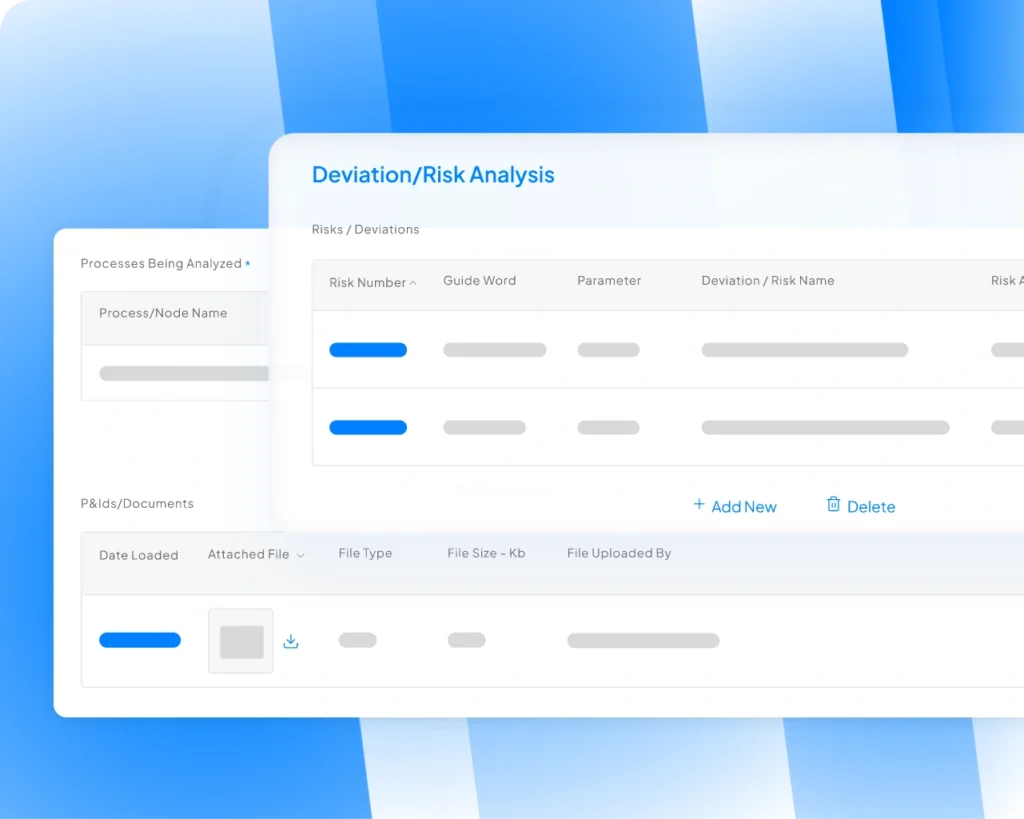Screen dimensions: 1024x819
Task: Select the Parameter column header
Action: (609, 281)
